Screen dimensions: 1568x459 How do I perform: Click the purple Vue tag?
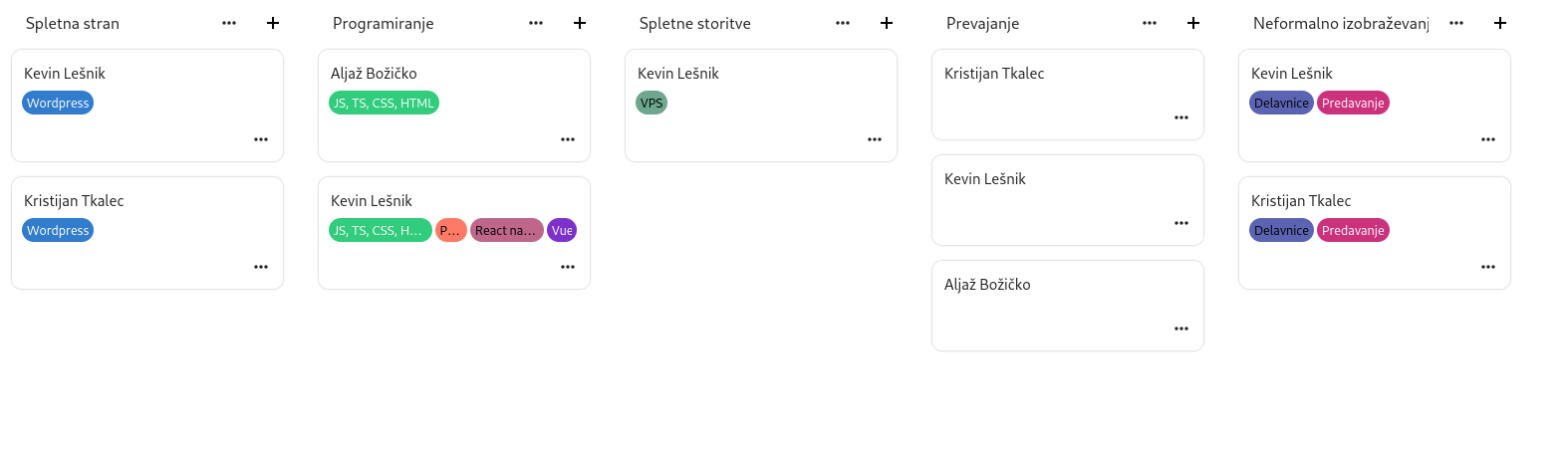tap(562, 230)
